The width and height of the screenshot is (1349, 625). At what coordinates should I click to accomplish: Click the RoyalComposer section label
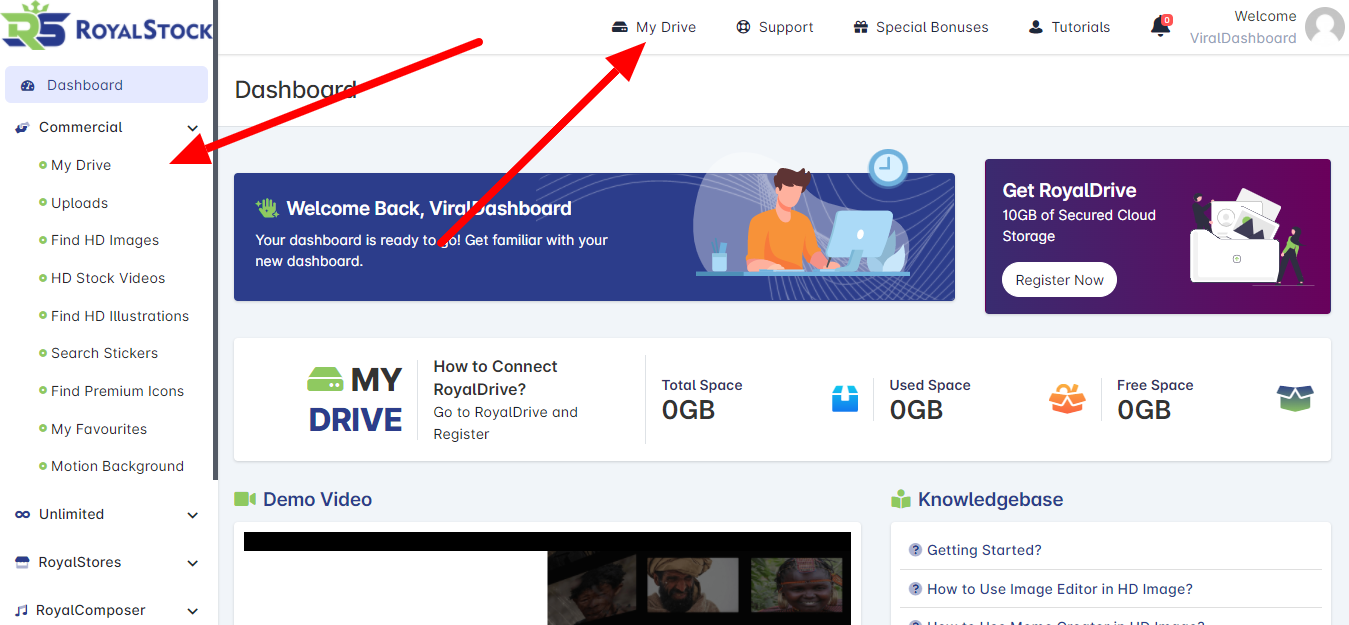[x=91, y=610]
